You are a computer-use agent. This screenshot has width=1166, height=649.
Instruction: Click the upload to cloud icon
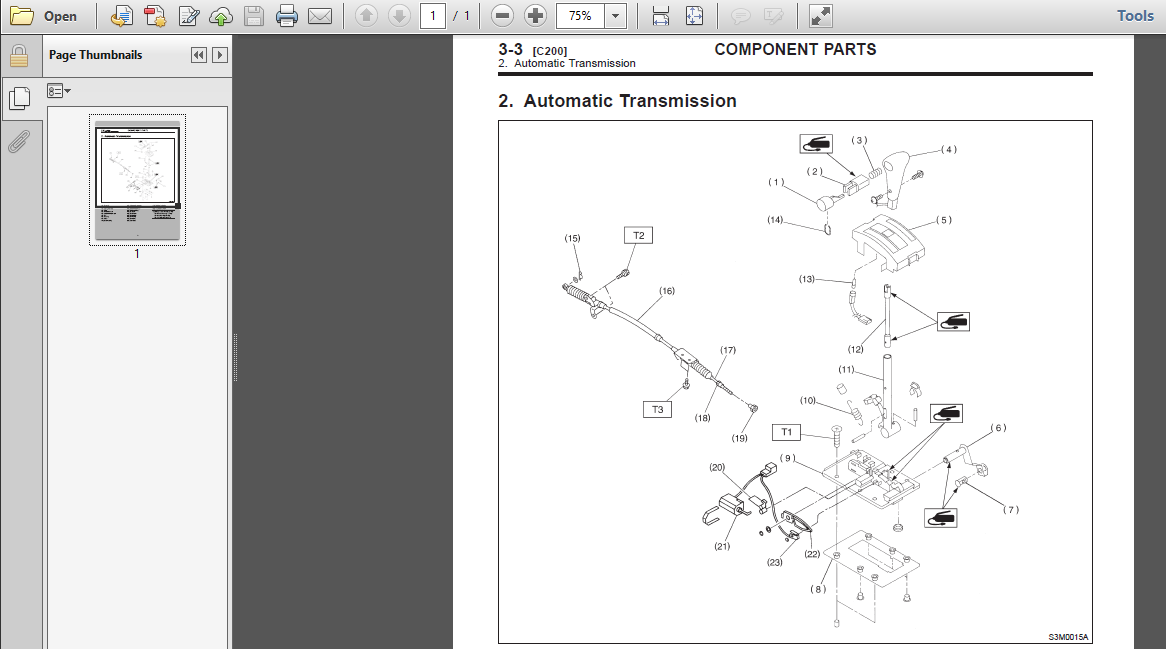221,16
